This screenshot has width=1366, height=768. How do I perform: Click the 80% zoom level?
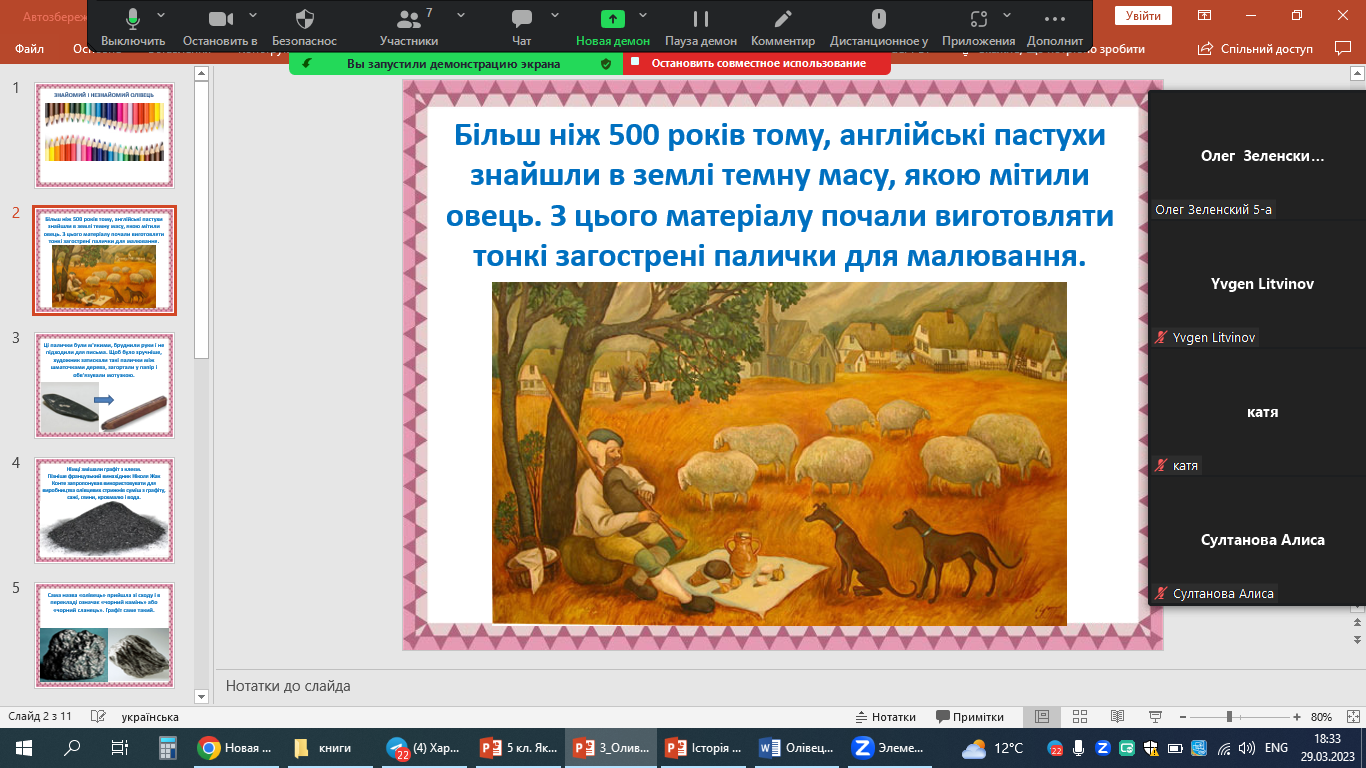[1321, 717]
